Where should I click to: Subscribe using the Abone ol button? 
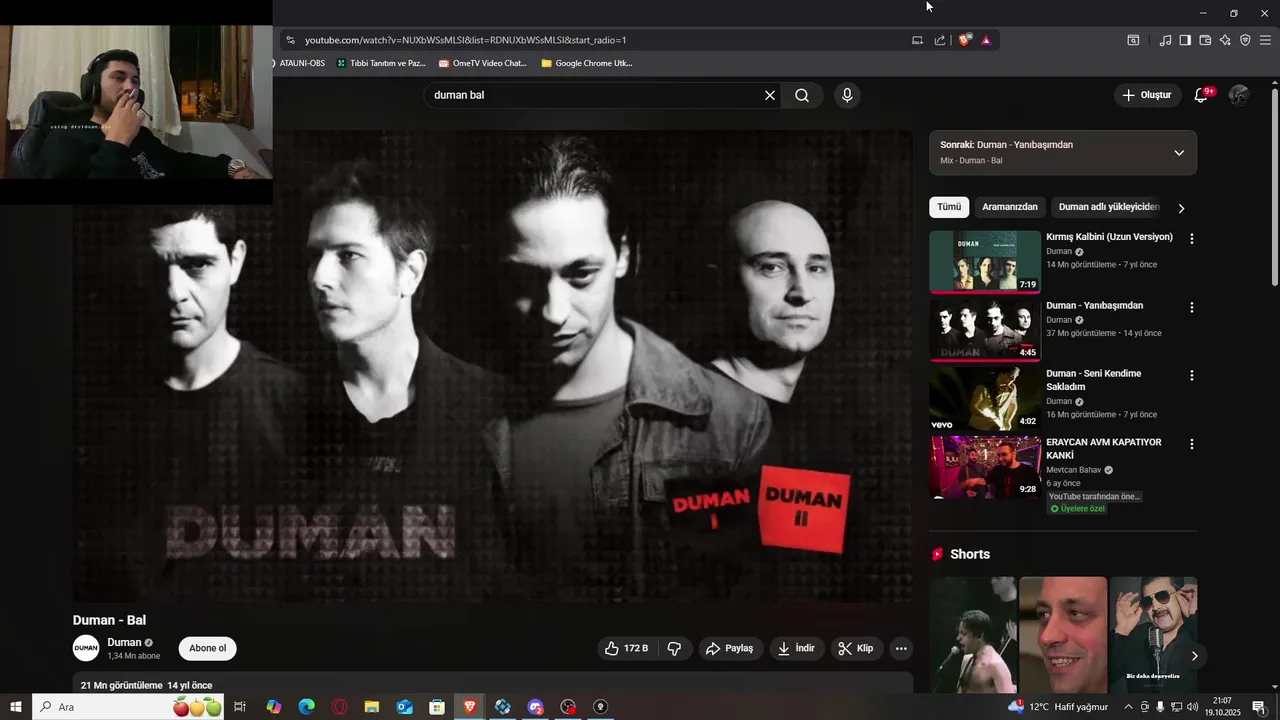208,648
